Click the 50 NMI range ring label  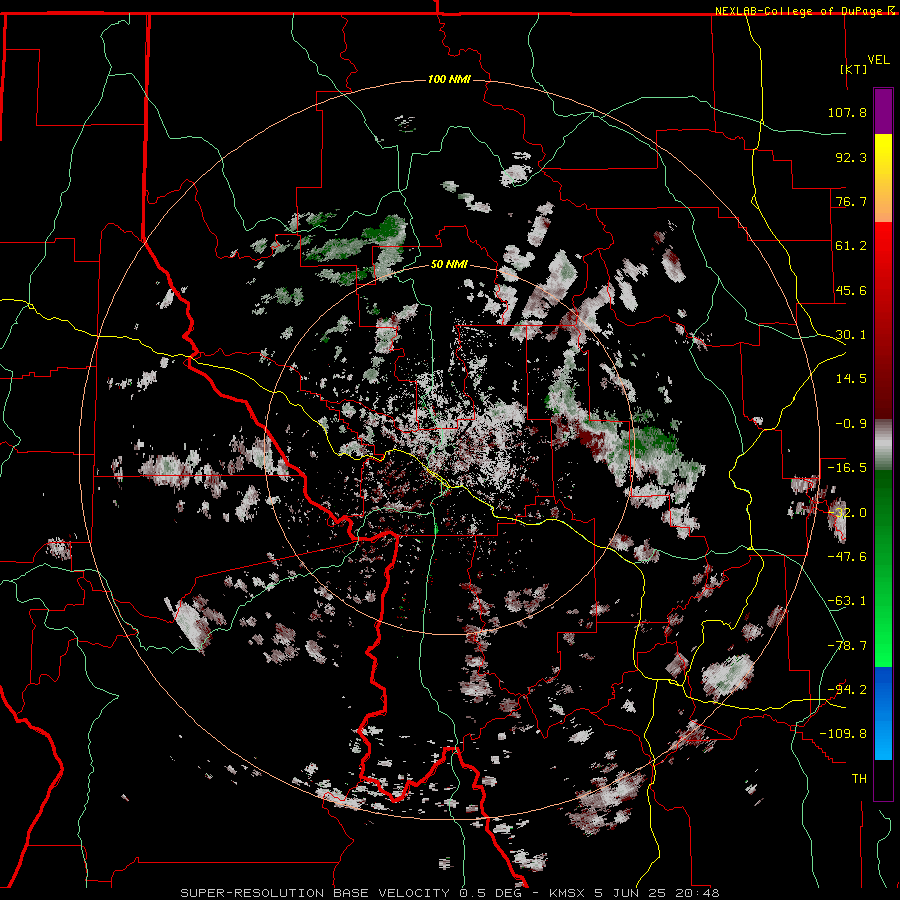(449, 265)
